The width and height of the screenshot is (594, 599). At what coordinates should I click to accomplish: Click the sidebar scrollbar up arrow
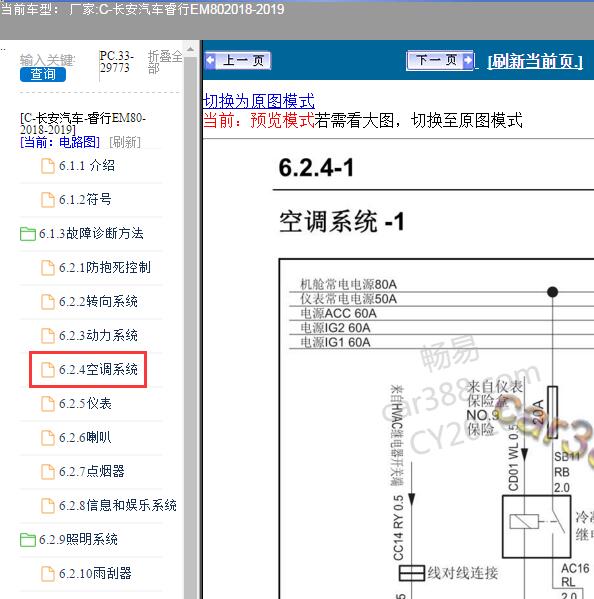click(x=190, y=49)
